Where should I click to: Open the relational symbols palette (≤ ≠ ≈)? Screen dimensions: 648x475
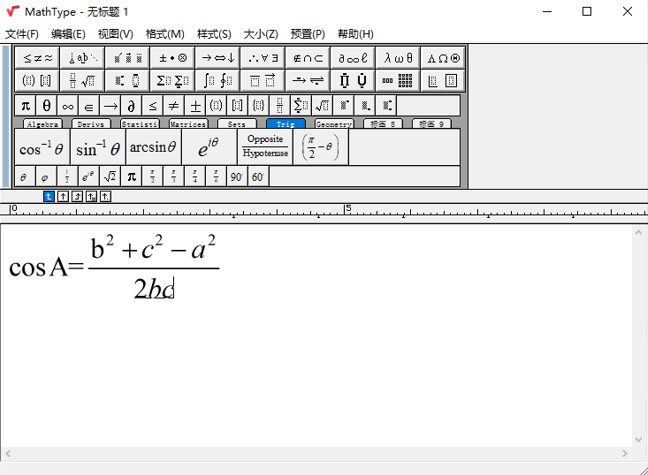pyautogui.click(x=38, y=58)
